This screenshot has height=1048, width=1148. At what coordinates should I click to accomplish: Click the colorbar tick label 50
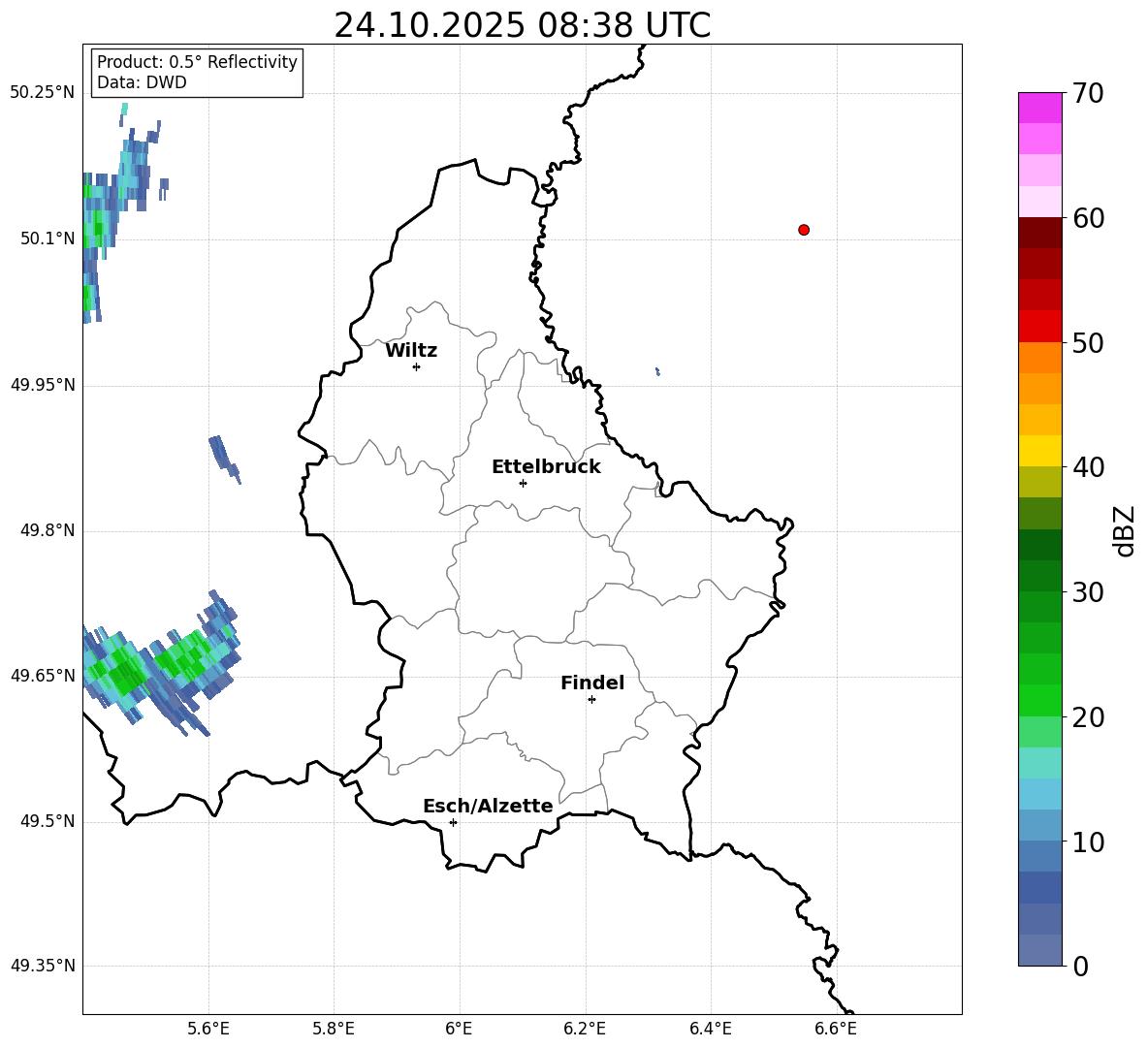point(1088,342)
